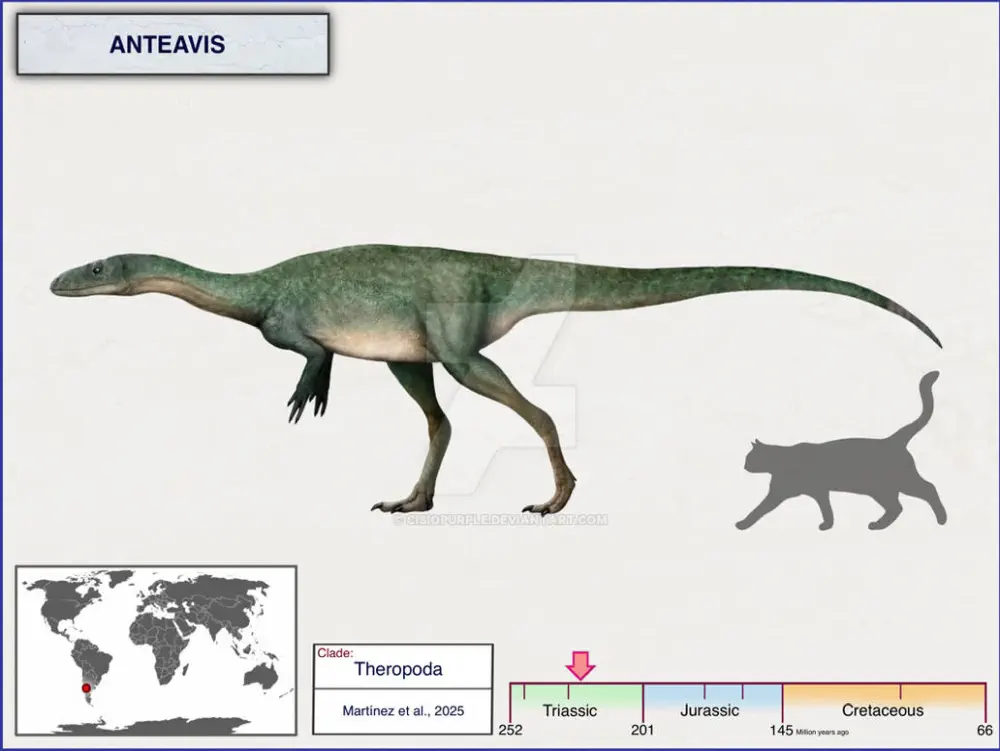Select the tip of the dinosaur's tail

click(936, 342)
